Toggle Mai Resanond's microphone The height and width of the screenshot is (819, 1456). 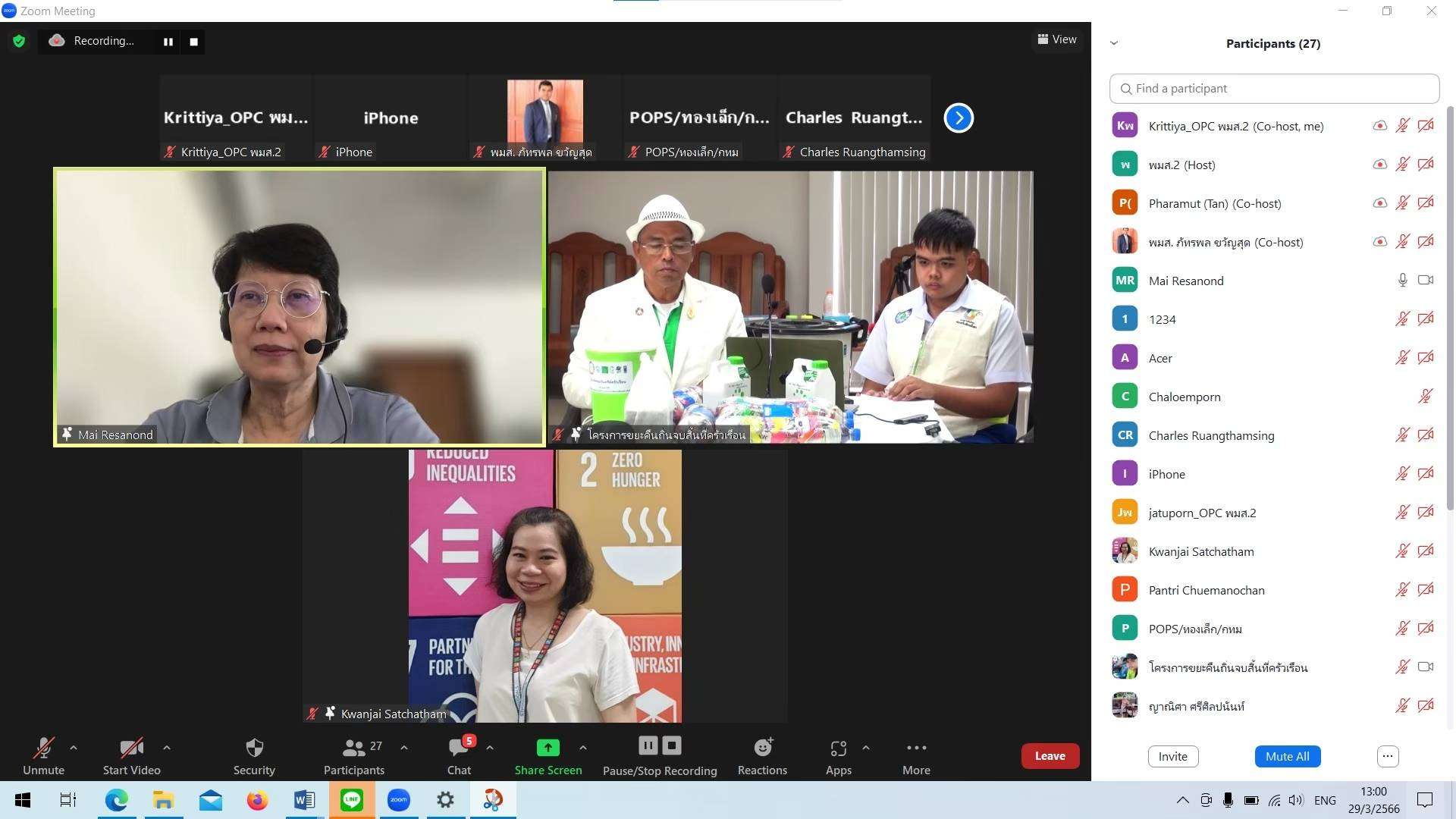(1403, 281)
